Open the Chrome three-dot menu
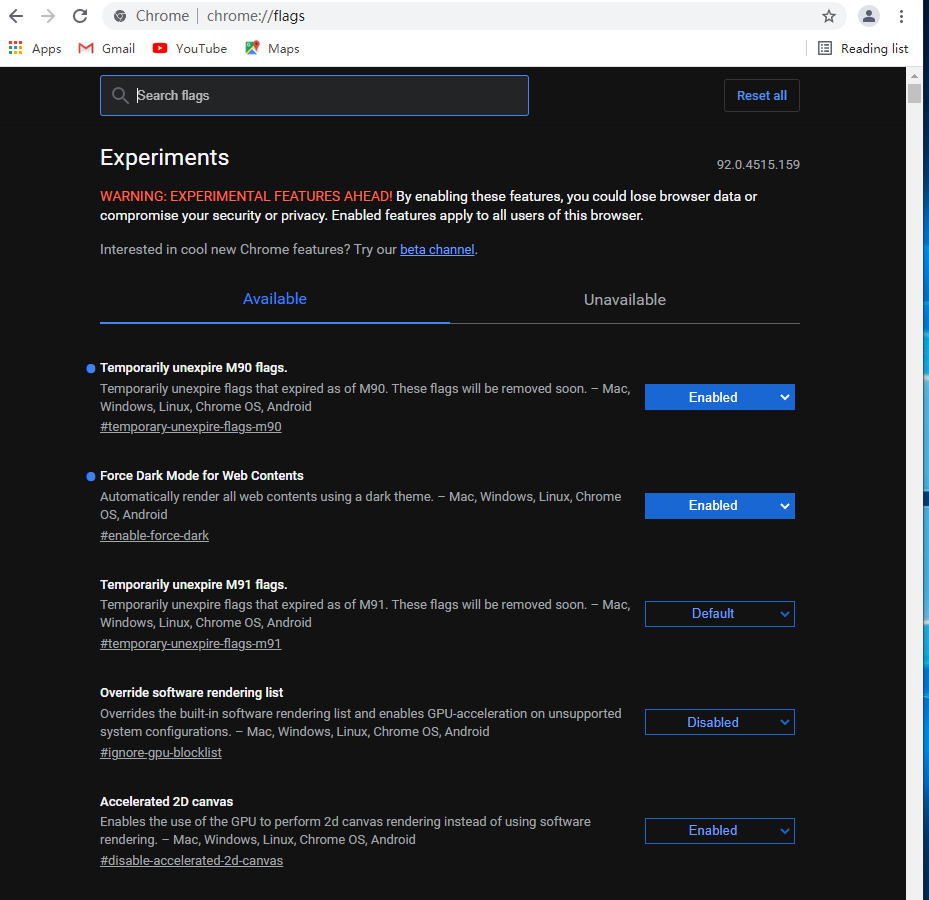This screenshot has width=929, height=900. click(901, 16)
